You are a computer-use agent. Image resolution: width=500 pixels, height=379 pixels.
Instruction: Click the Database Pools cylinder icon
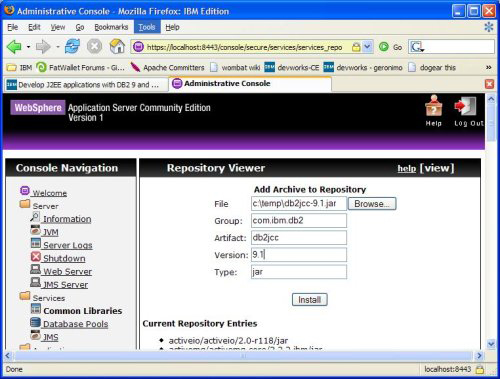pyautogui.click(x=35, y=322)
